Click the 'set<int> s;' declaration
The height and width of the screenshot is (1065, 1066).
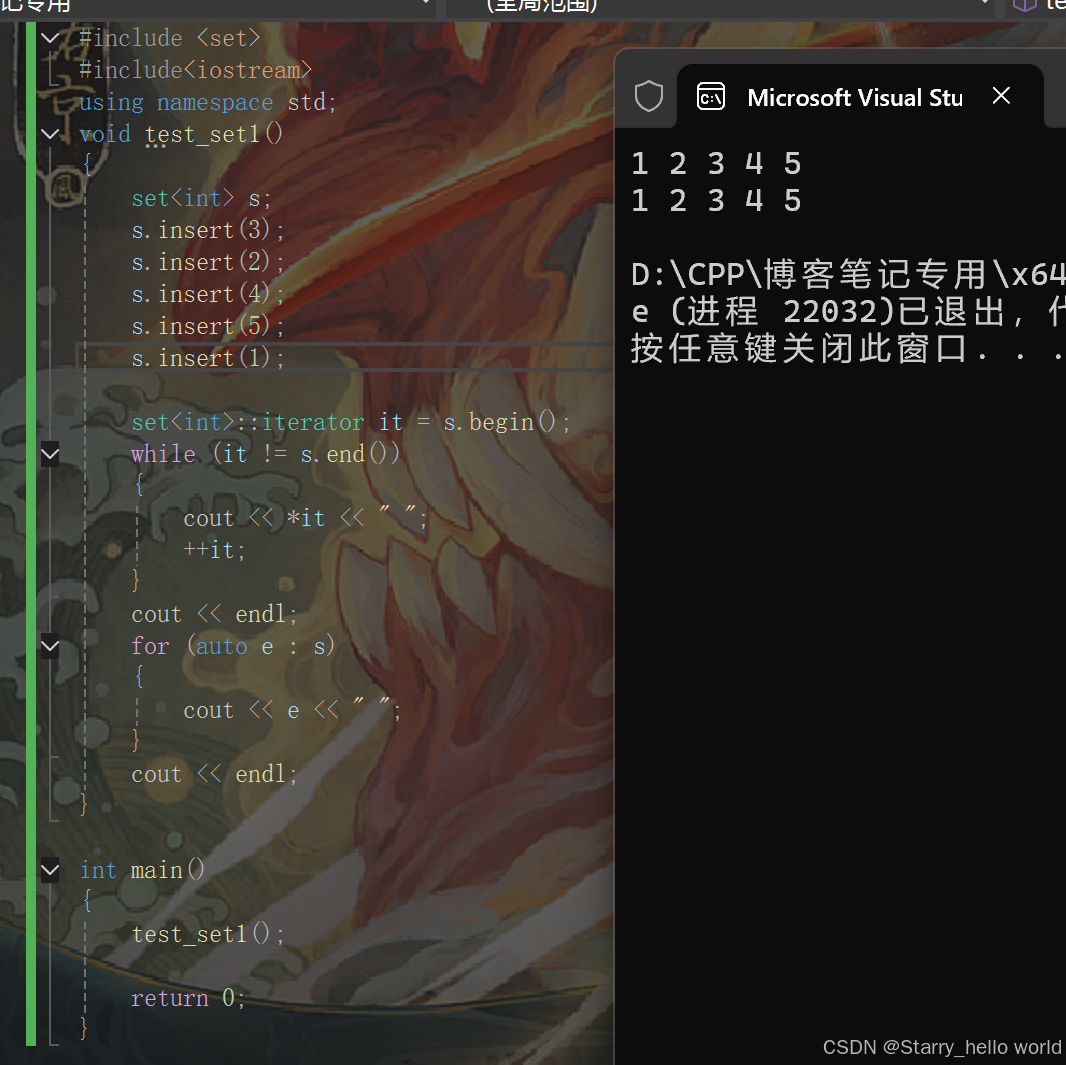201,198
